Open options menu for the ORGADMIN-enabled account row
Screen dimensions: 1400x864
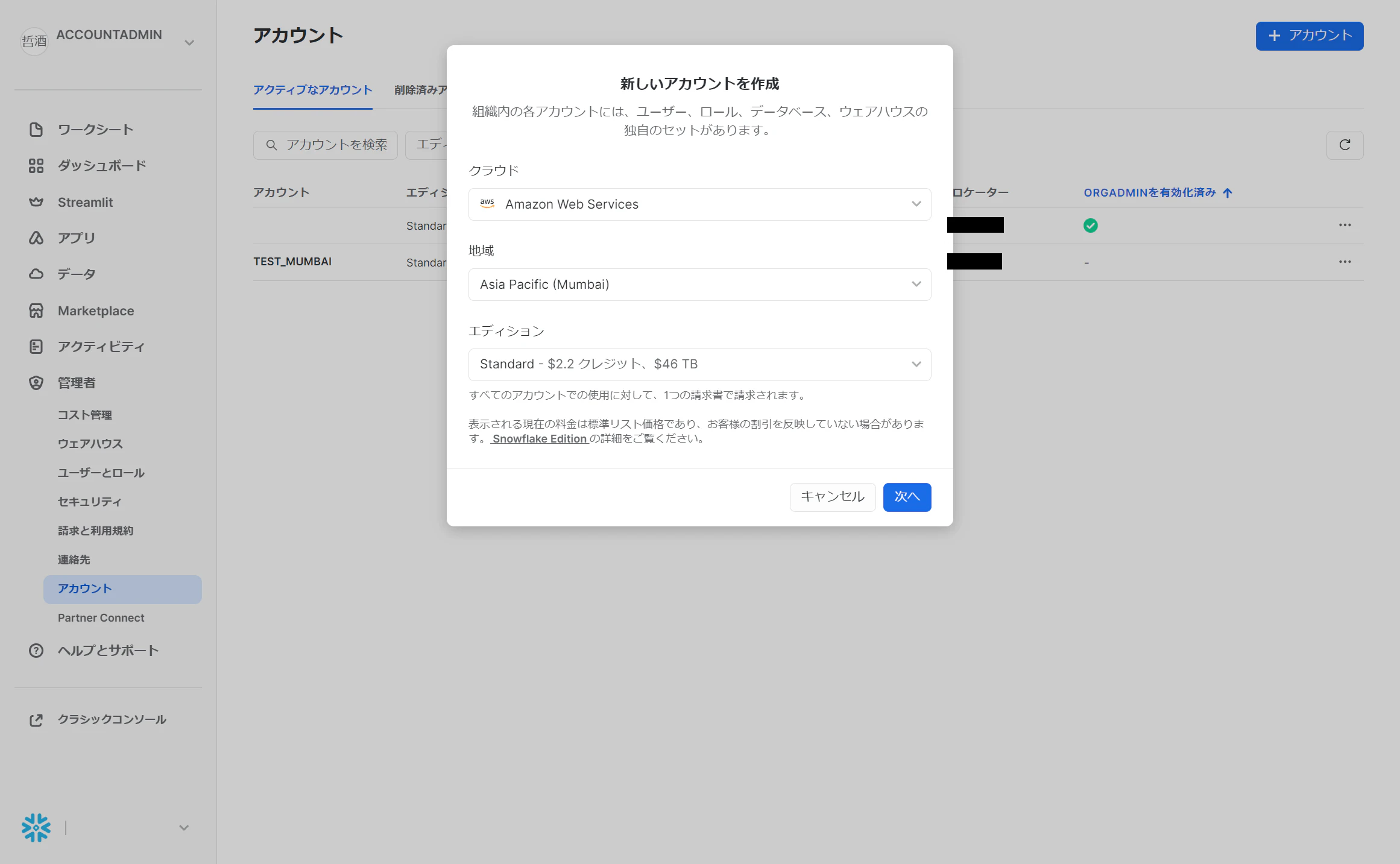pyautogui.click(x=1345, y=225)
